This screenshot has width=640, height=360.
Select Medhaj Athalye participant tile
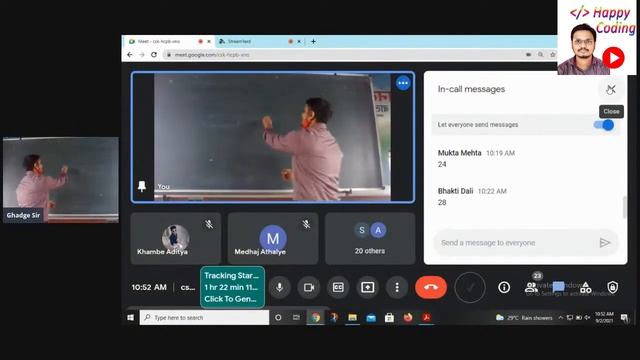pos(273,238)
